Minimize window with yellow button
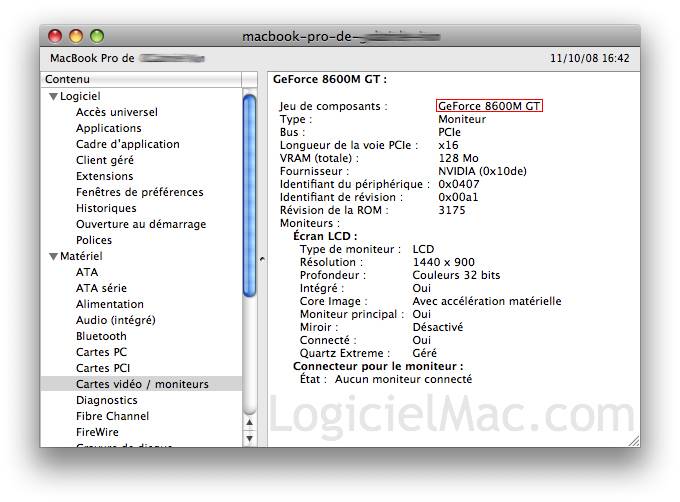This screenshot has width=680, height=502. click(76, 36)
